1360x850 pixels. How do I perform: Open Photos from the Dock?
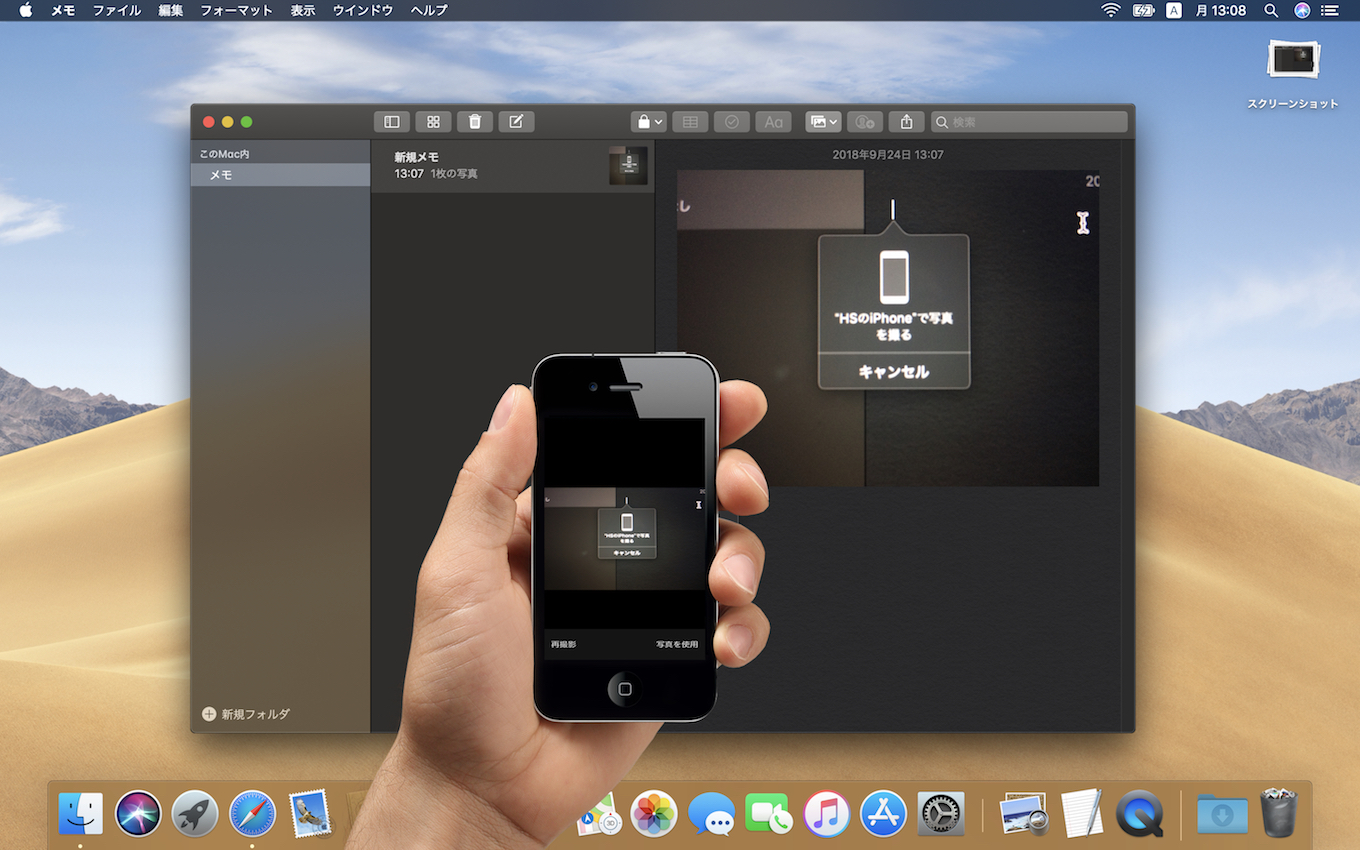click(654, 814)
